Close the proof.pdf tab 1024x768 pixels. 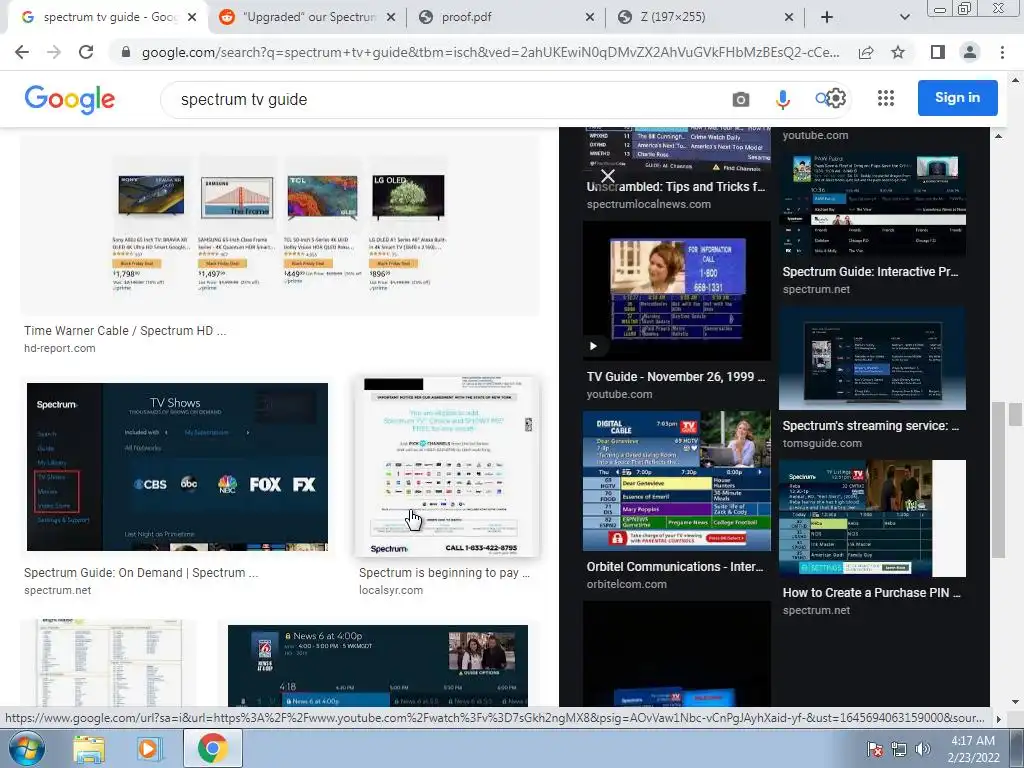[x=590, y=17]
